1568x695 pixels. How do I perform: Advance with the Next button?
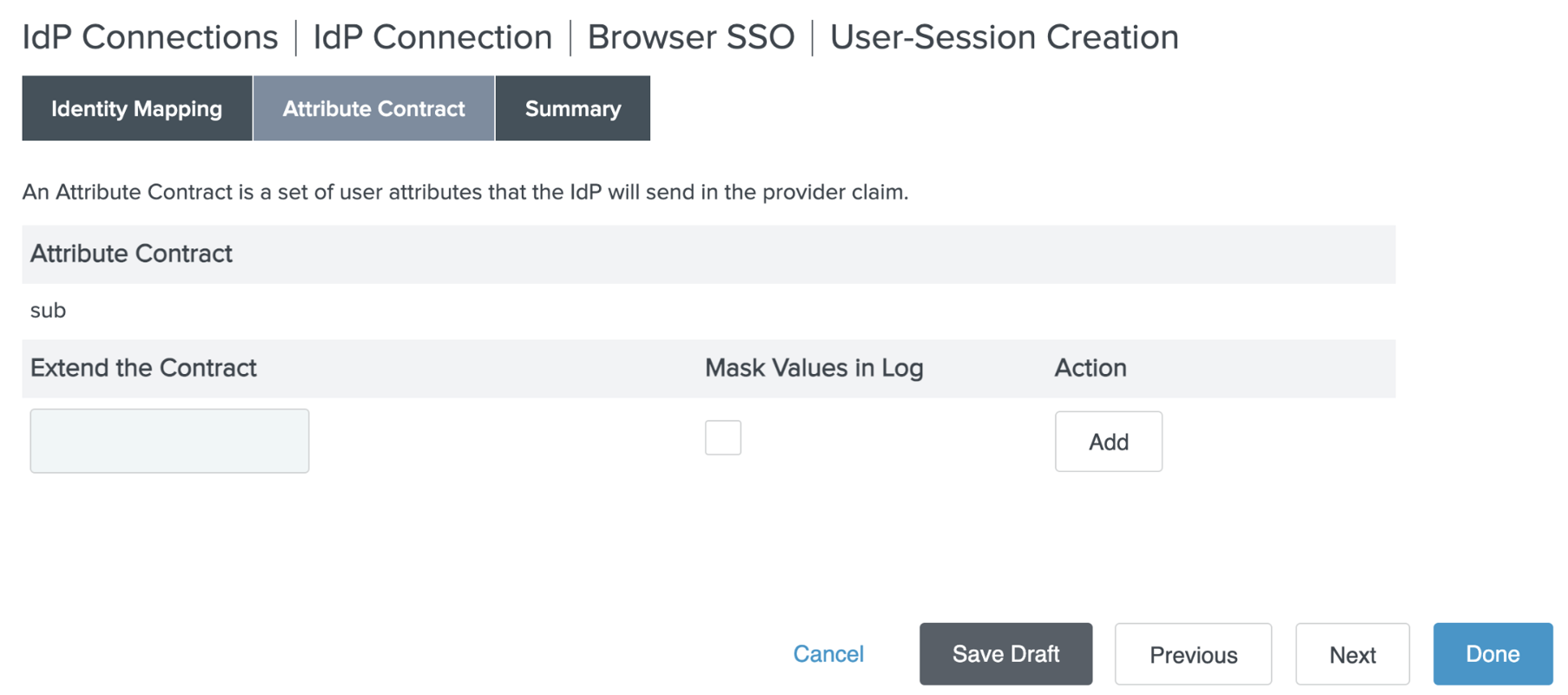[1352, 654]
